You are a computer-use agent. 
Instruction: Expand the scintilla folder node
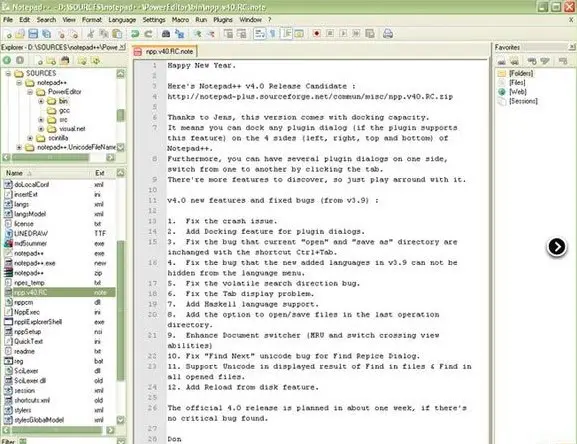[x=30, y=138]
